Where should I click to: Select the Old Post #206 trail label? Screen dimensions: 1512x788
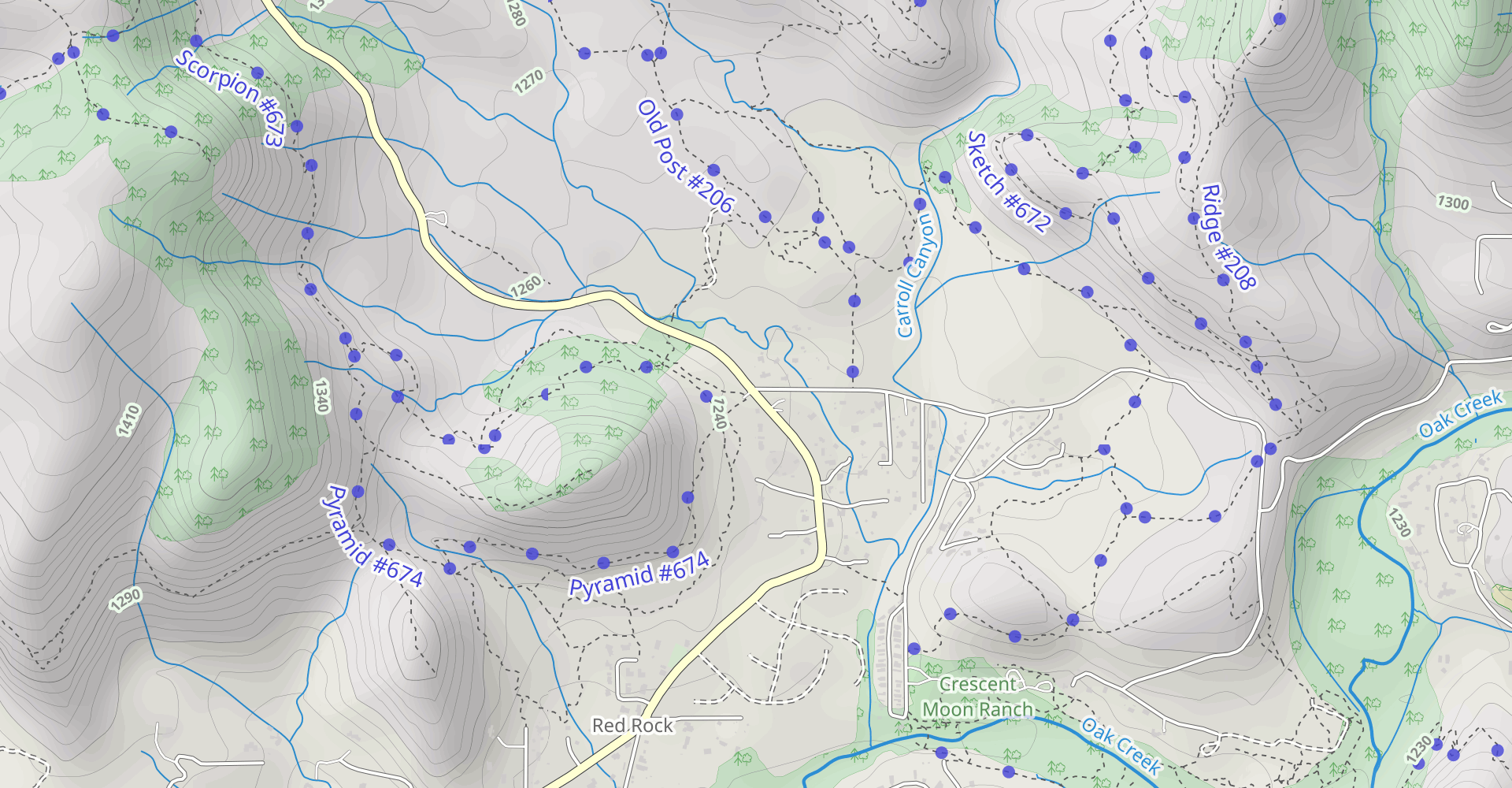tap(685, 157)
